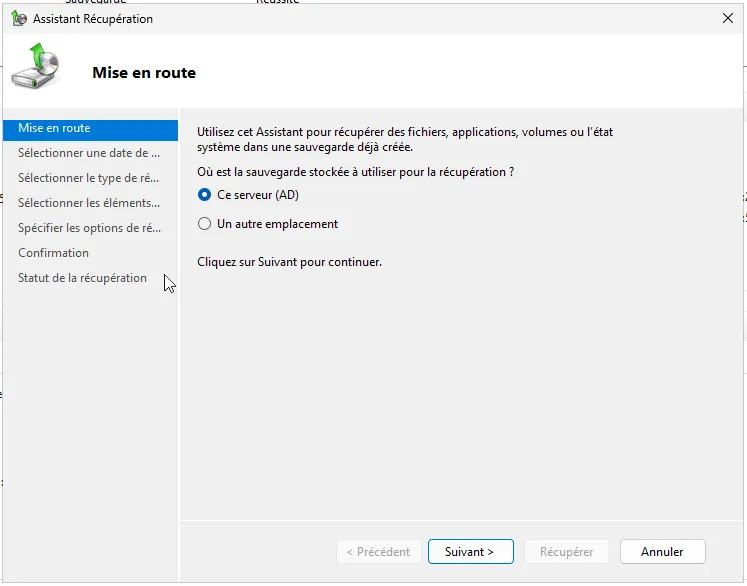This screenshot has width=747, height=586.
Task: Select "Statut de la récupération" in the sidebar
Action: [82, 278]
